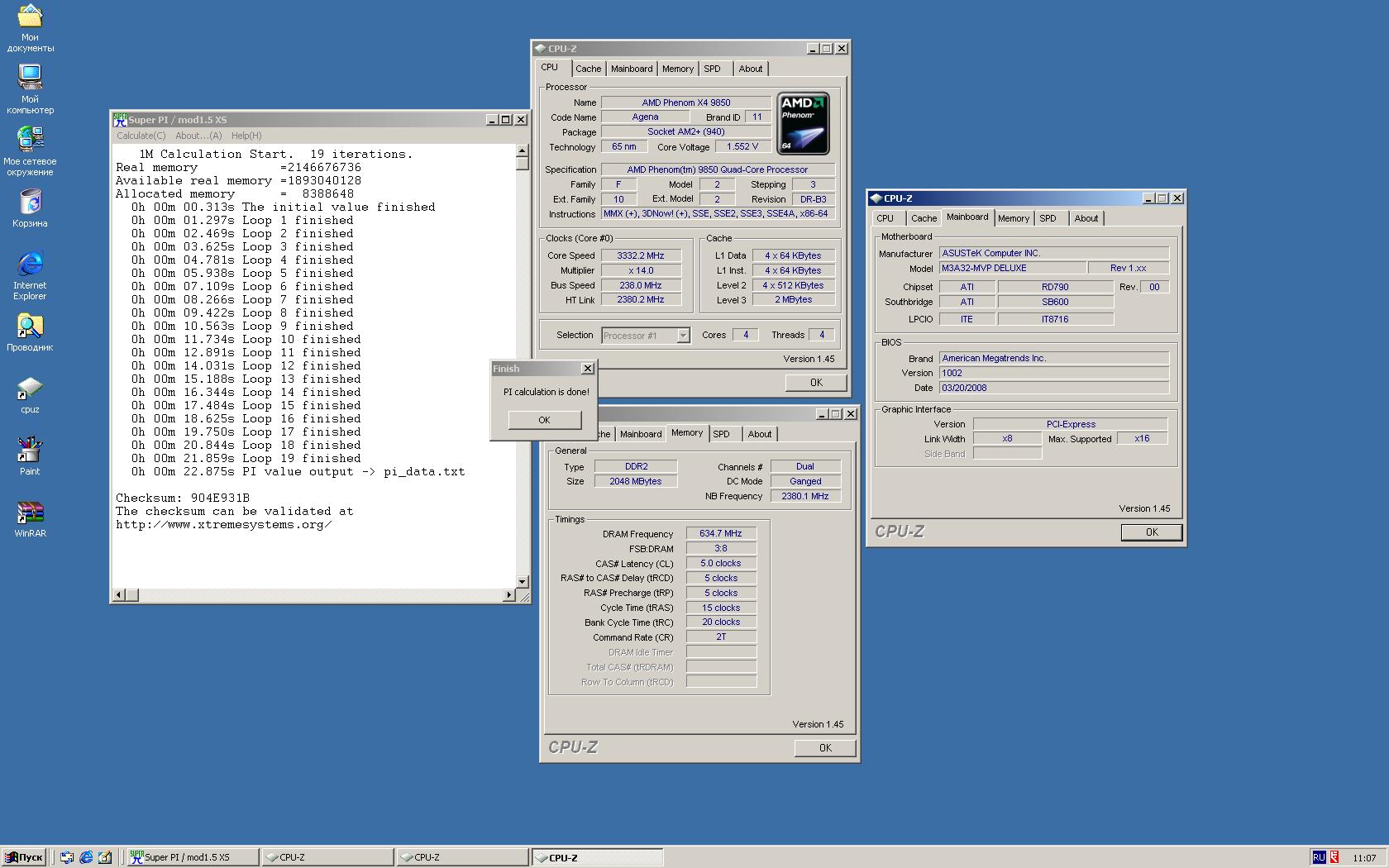Select the cpuz desktop shortcut
Screen dimensions: 1389x868
point(30,394)
